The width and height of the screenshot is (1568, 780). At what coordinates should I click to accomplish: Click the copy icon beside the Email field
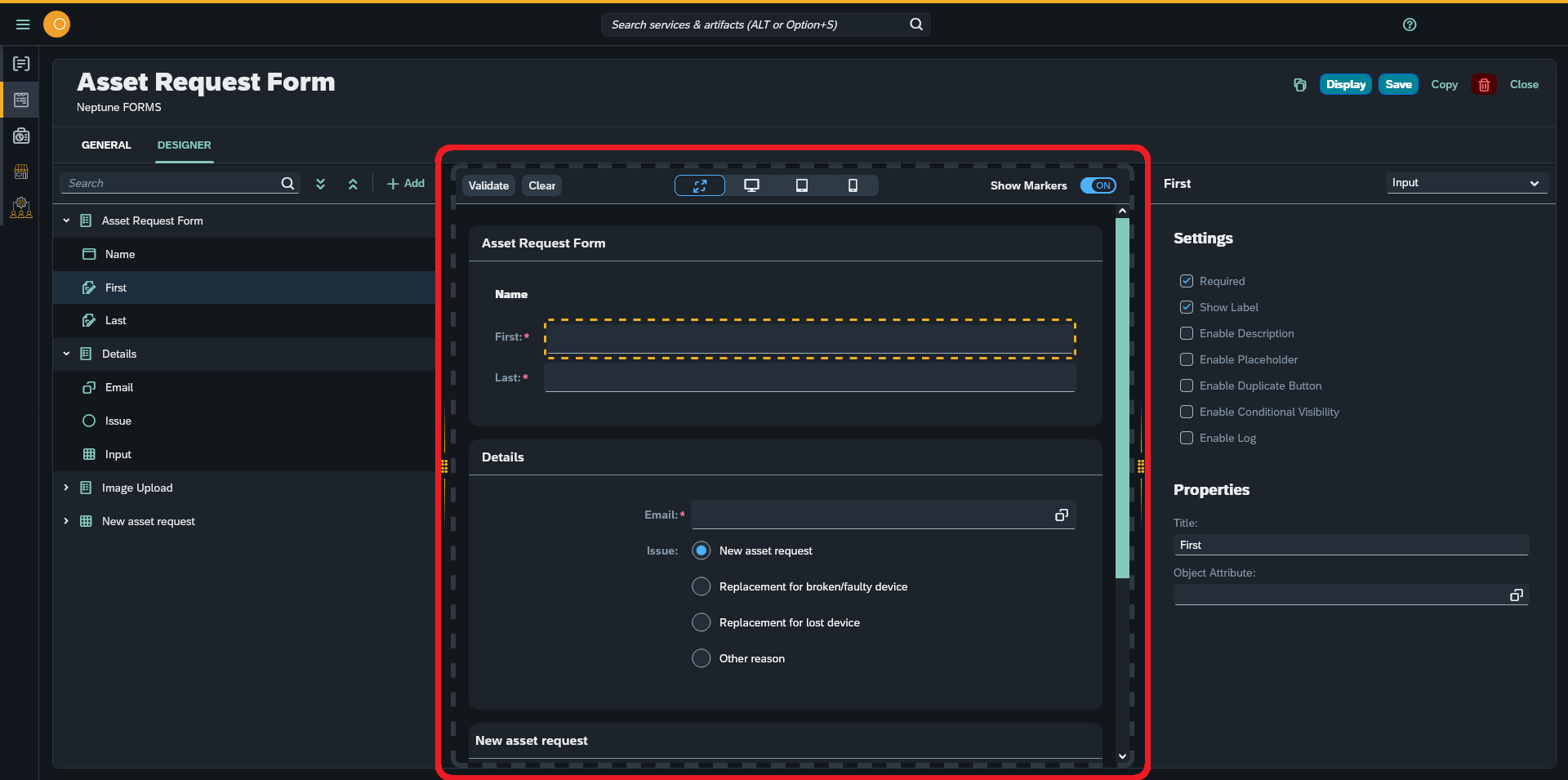tap(1061, 515)
